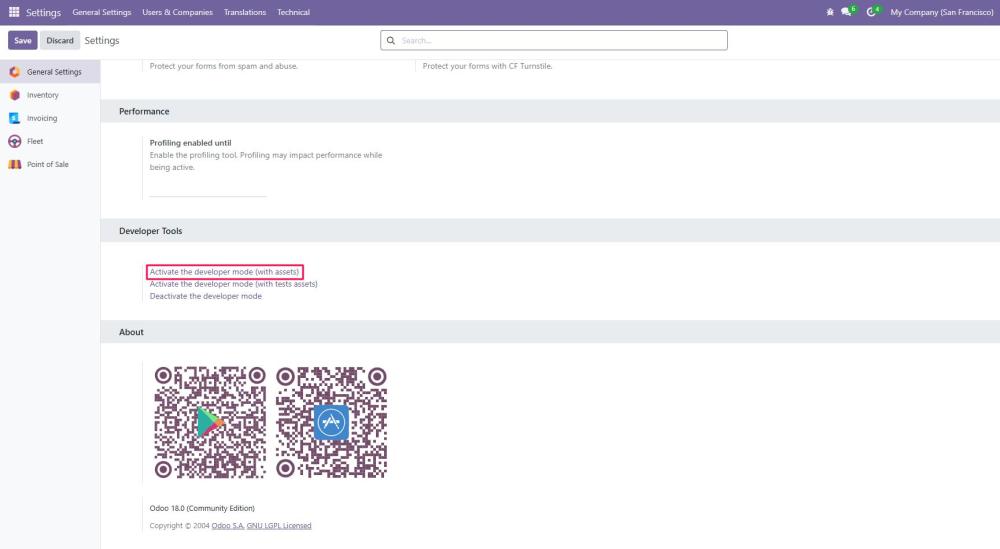Click Deactivate the developer mode link
This screenshot has height=549, width=1000.
[x=205, y=296]
